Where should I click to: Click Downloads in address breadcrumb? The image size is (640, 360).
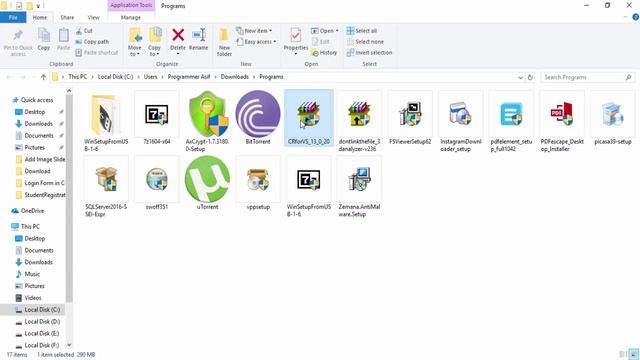click(235, 77)
